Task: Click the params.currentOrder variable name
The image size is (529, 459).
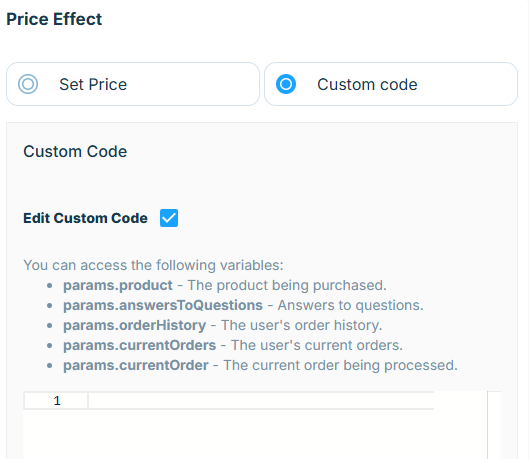Action: click(136, 365)
